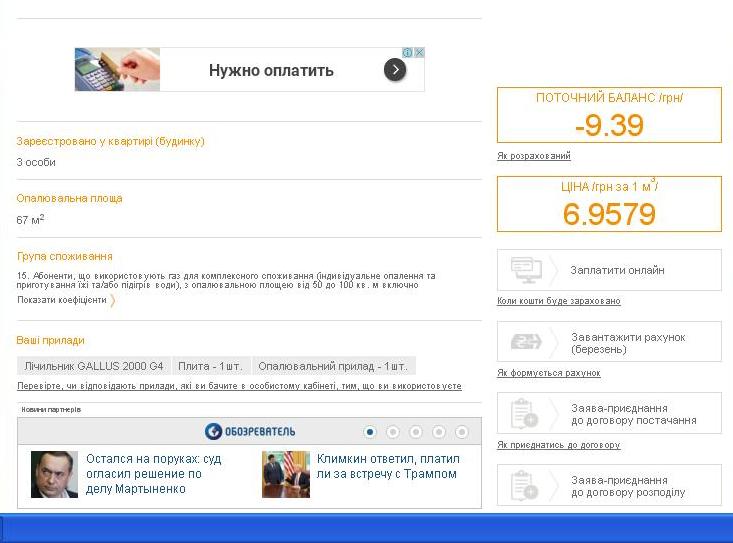The width and height of the screenshot is (733, 543).
Task: Select the third news carousel dot
Action: (416, 432)
